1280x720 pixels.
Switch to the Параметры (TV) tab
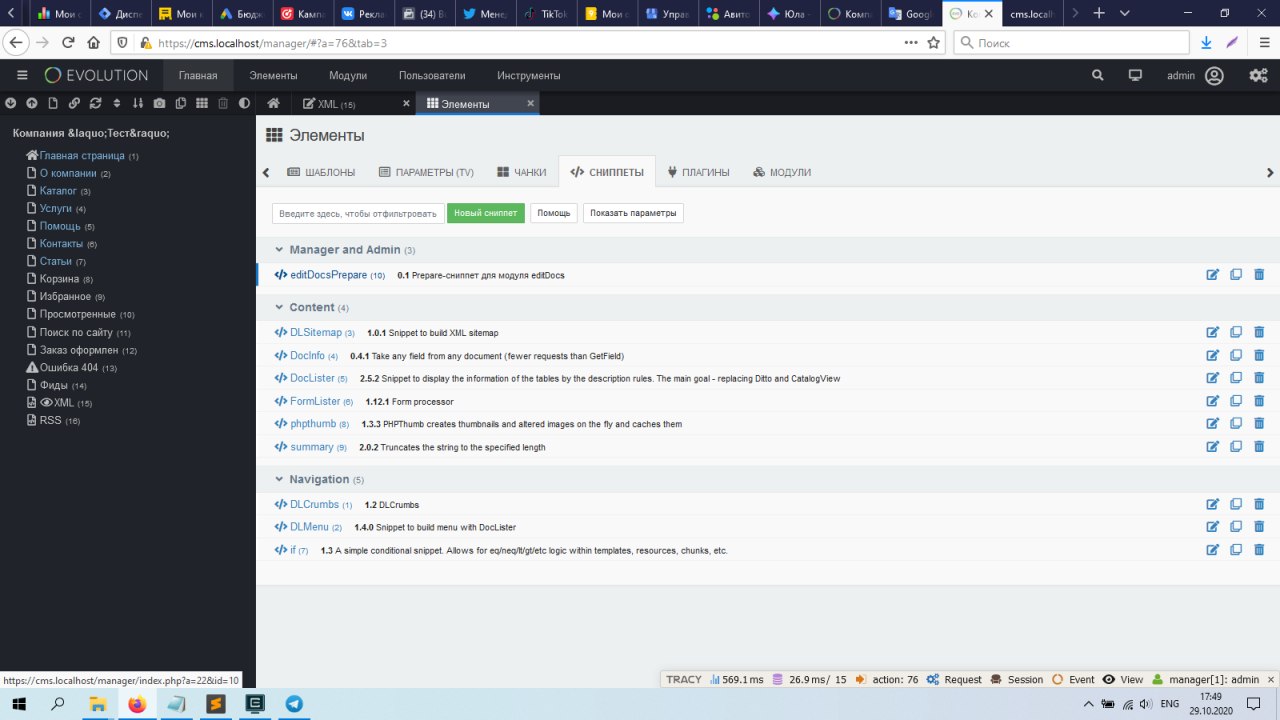[426, 172]
